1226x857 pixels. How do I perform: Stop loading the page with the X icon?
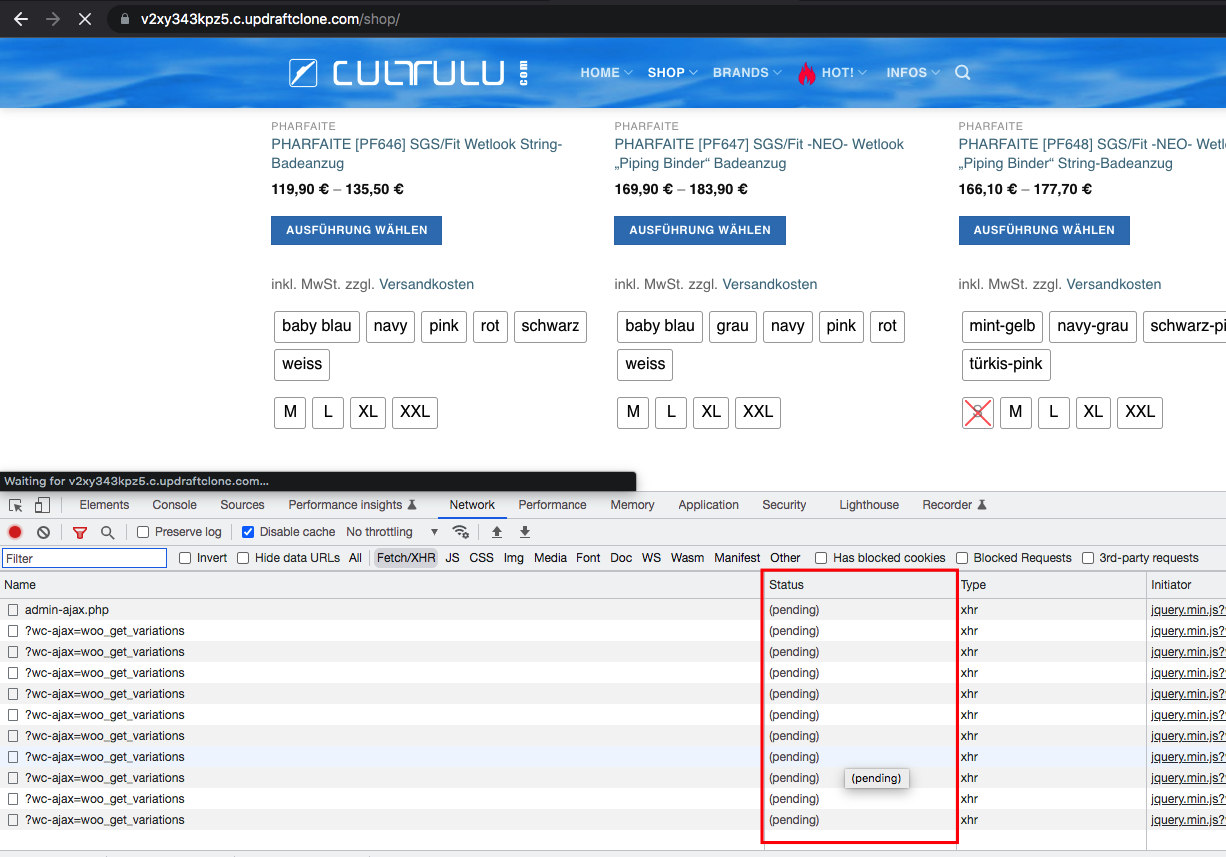click(85, 19)
